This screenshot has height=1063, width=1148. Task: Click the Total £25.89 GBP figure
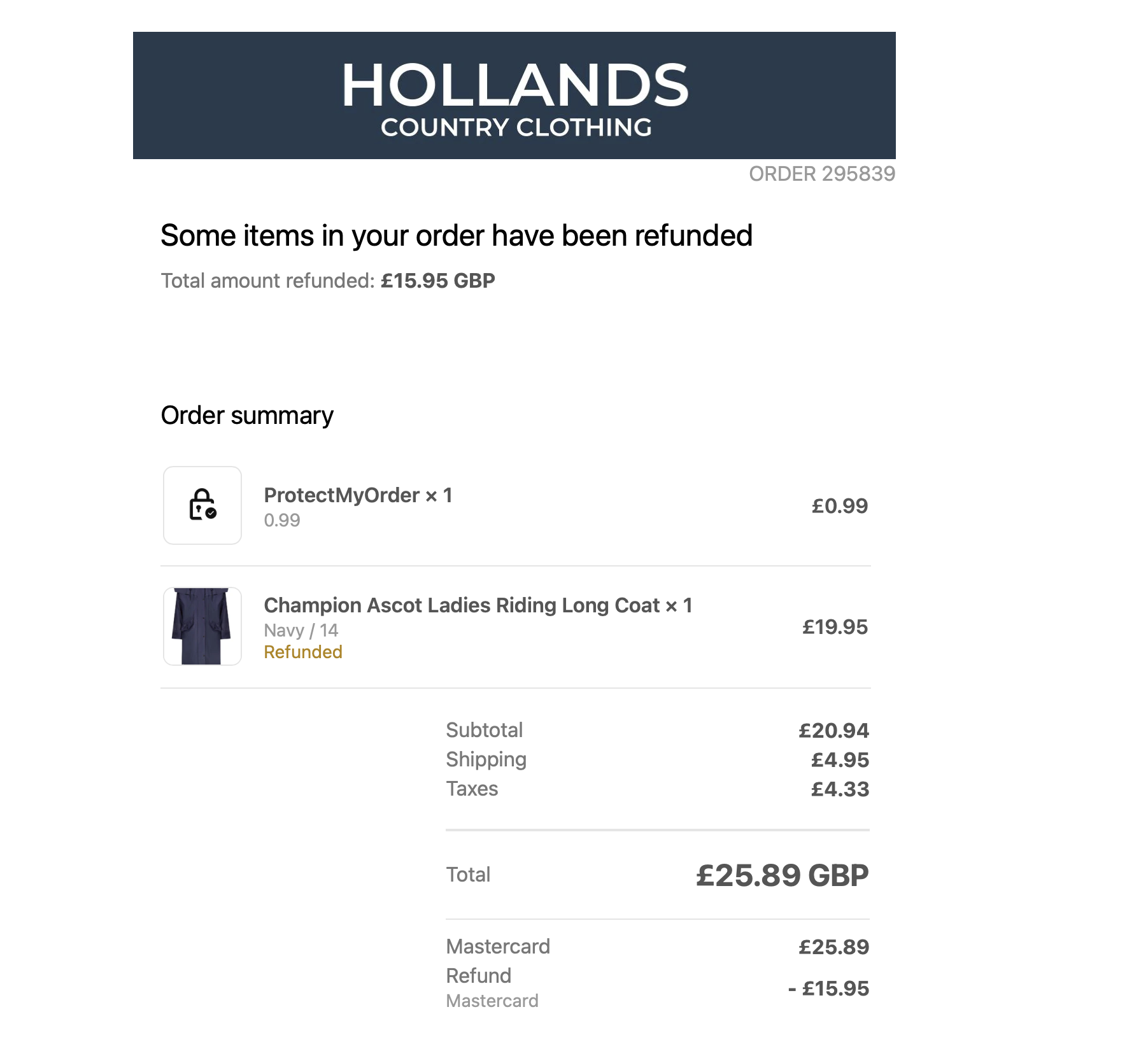pos(783,875)
